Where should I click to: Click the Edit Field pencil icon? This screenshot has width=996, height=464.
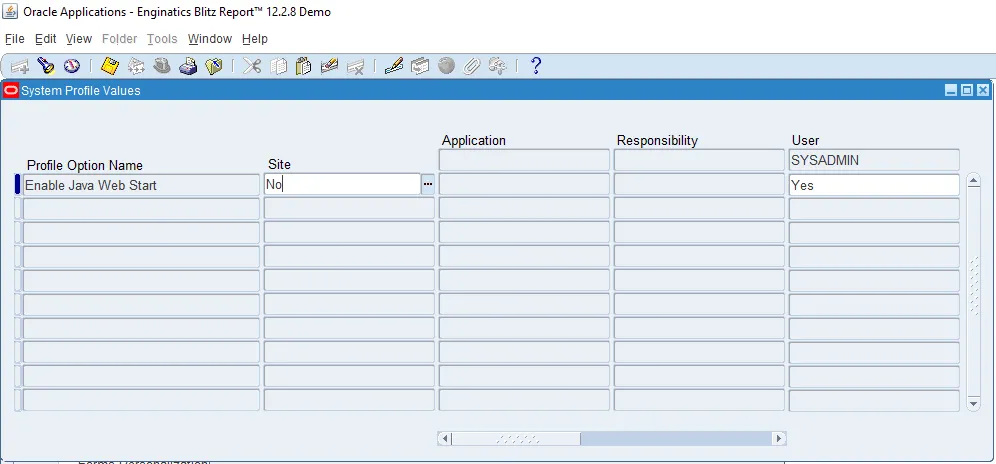394,66
